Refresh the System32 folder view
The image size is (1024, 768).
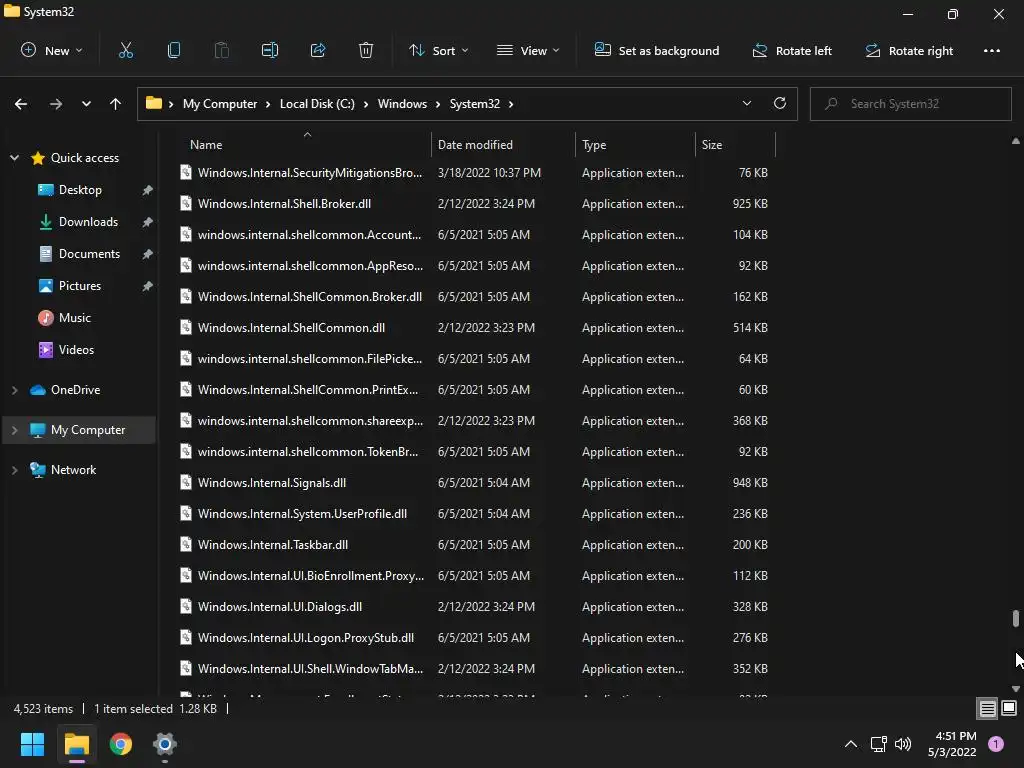tap(780, 103)
